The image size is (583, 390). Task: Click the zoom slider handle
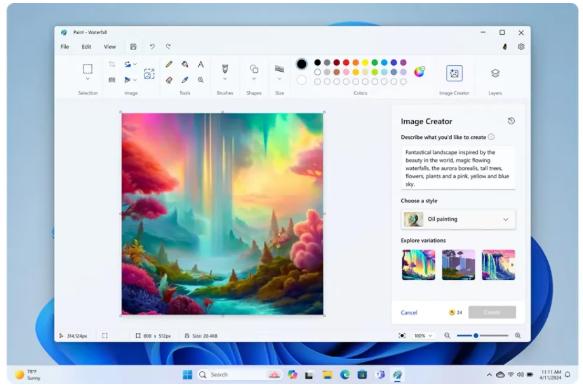476,335
